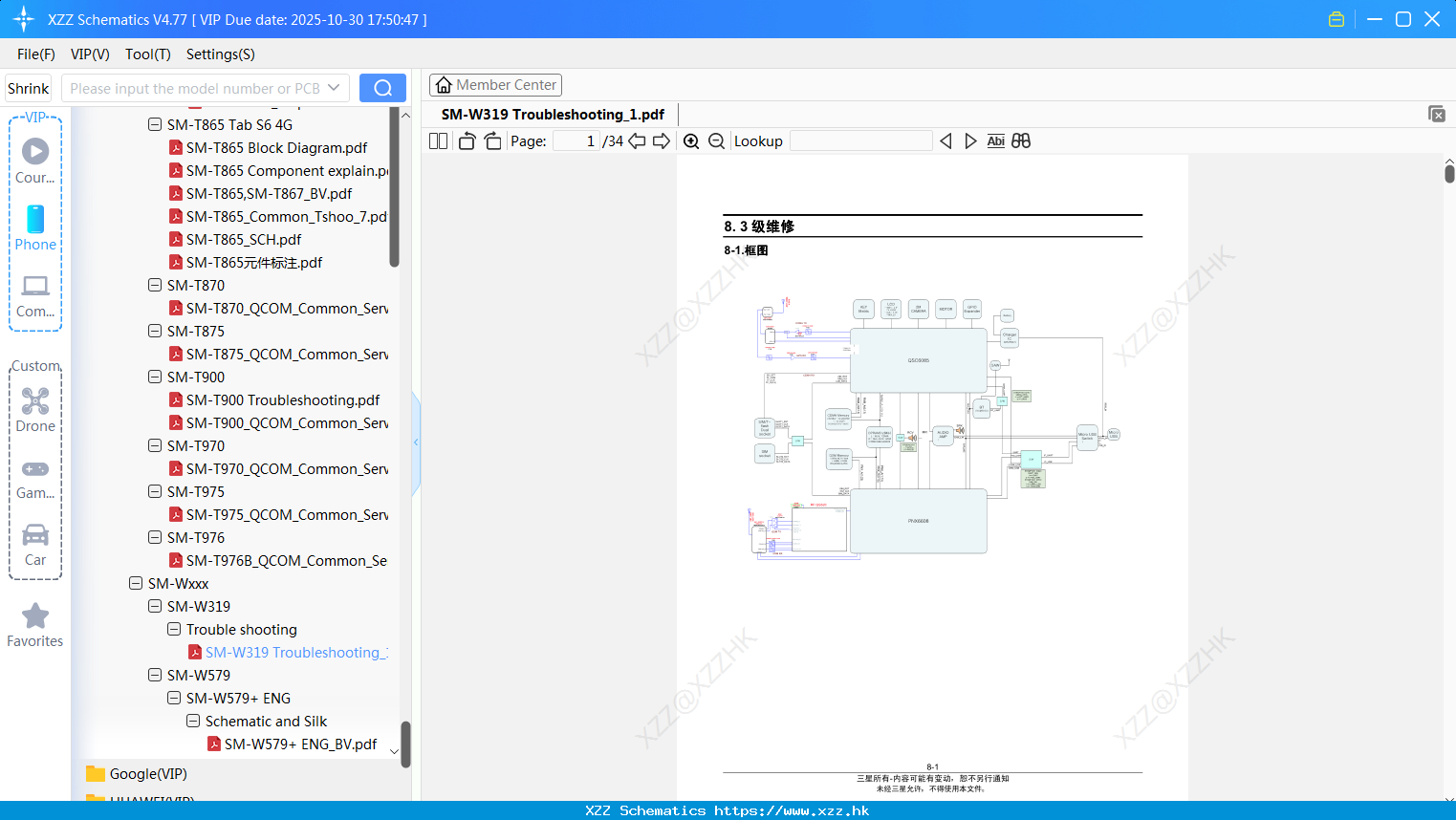1456x820 pixels.
Task: Open the File(F) menu
Action: [x=36, y=54]
